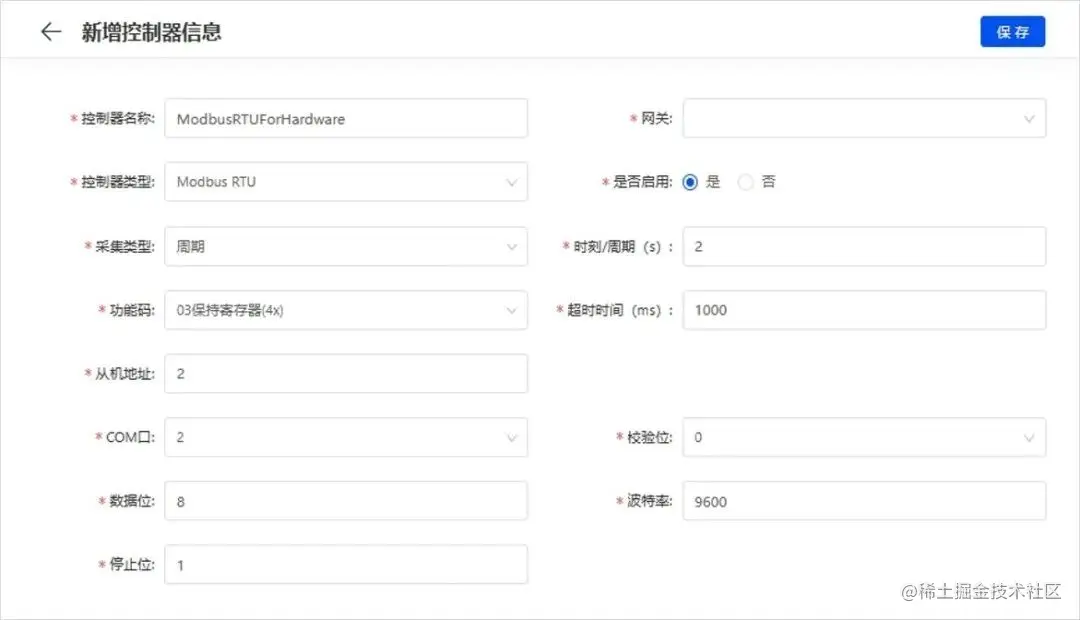Click the 功能码 dropdown arrow icon
This screenshot has height=620, width=1080.
pos(511,310)
